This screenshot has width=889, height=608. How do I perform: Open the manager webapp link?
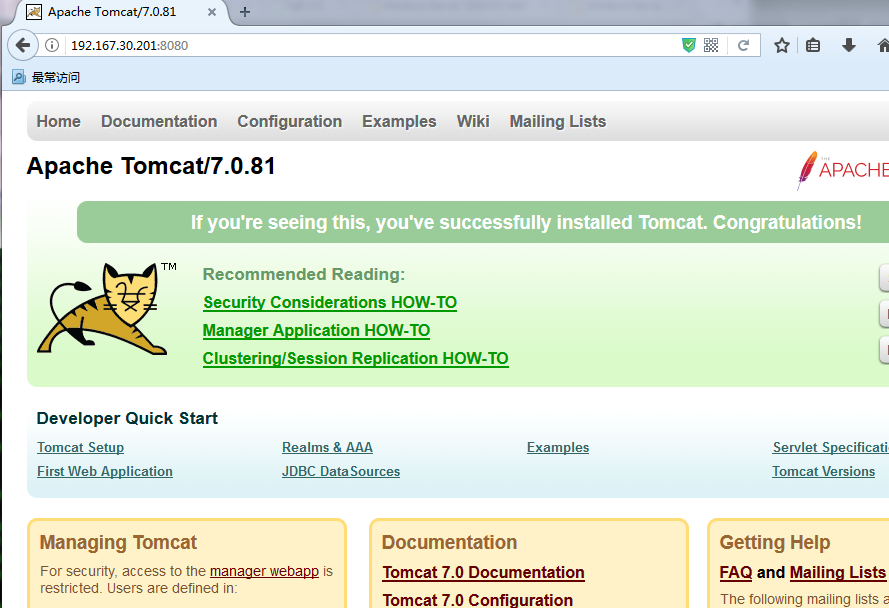tap(264, 571)
